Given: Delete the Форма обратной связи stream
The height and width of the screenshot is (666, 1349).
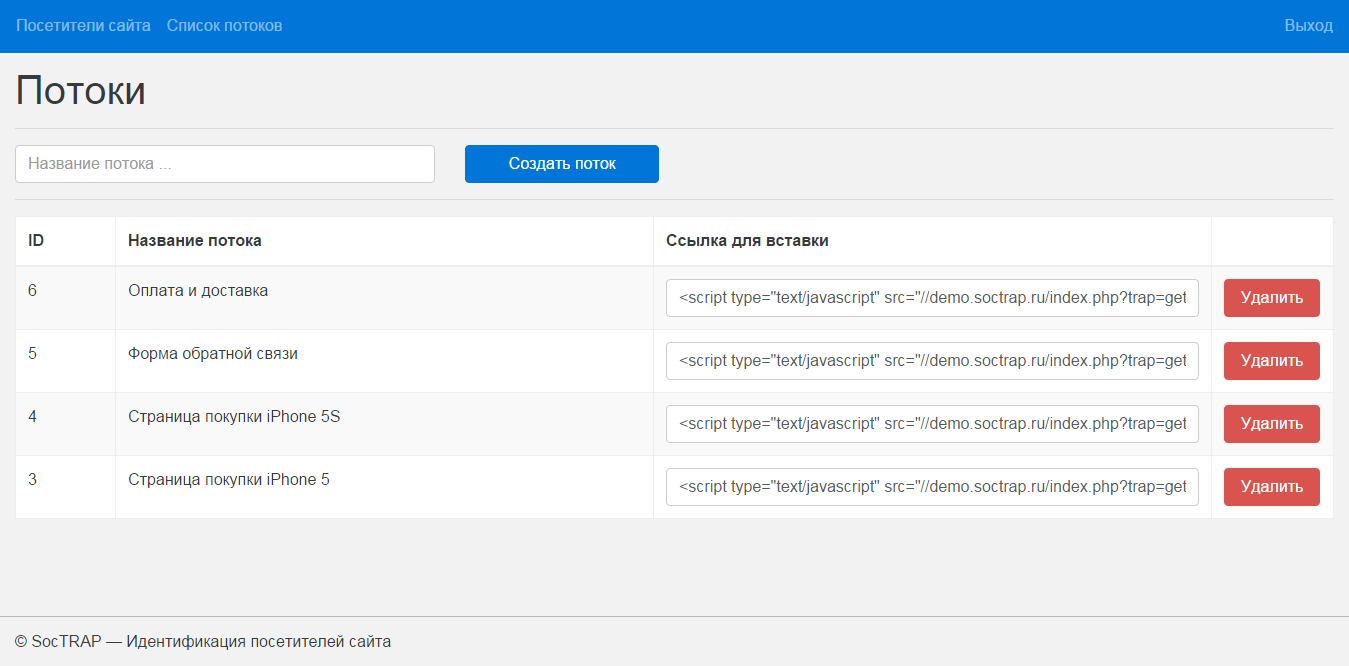Looking at the screenshot, I should click(x=1271, y=361).
